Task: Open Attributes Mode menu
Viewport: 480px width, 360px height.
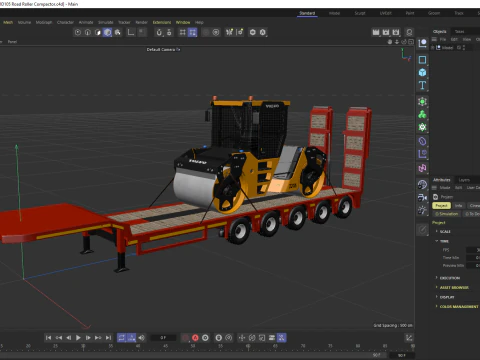Action: 445,188
